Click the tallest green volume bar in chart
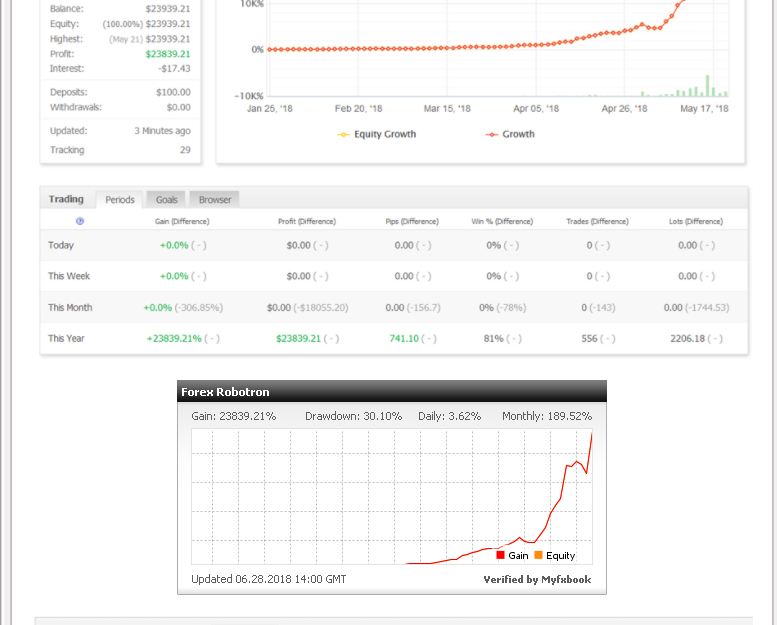 click(x=708, y=86)
